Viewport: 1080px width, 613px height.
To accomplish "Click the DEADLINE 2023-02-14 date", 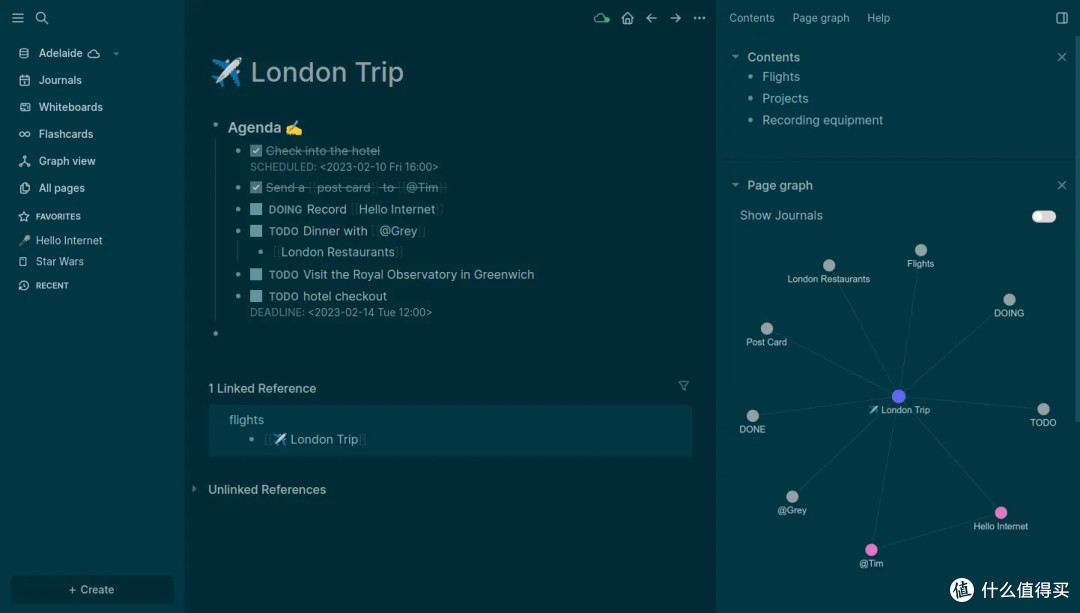I will pos(370,312).
